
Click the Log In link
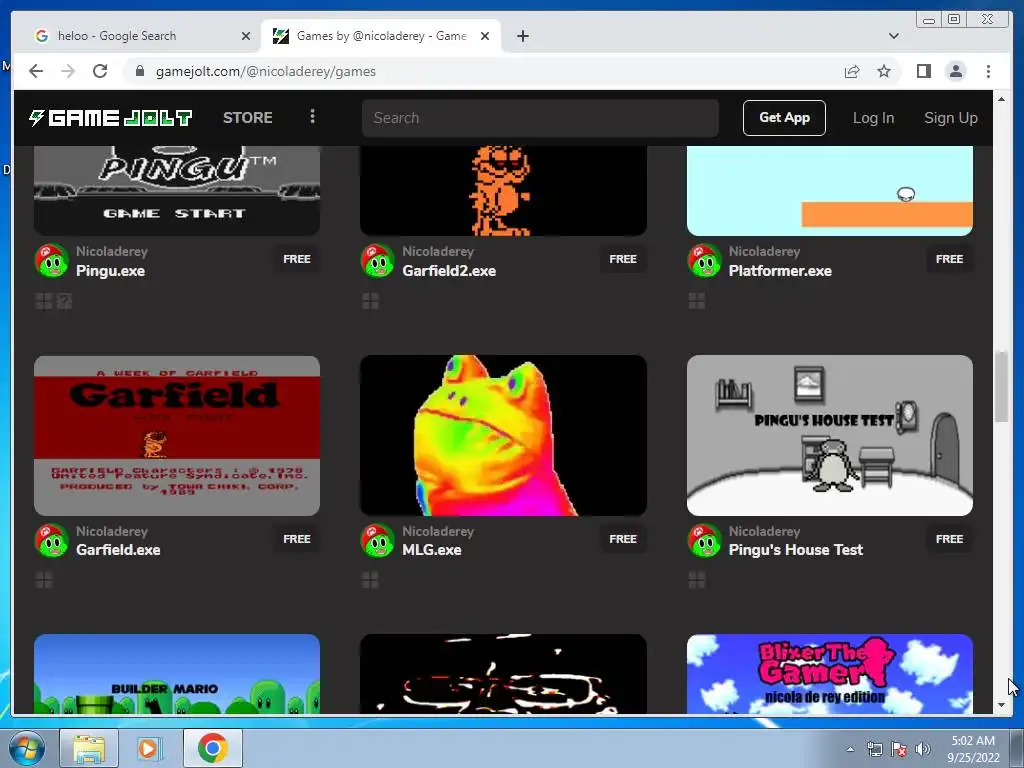click(x=873, y=118)
